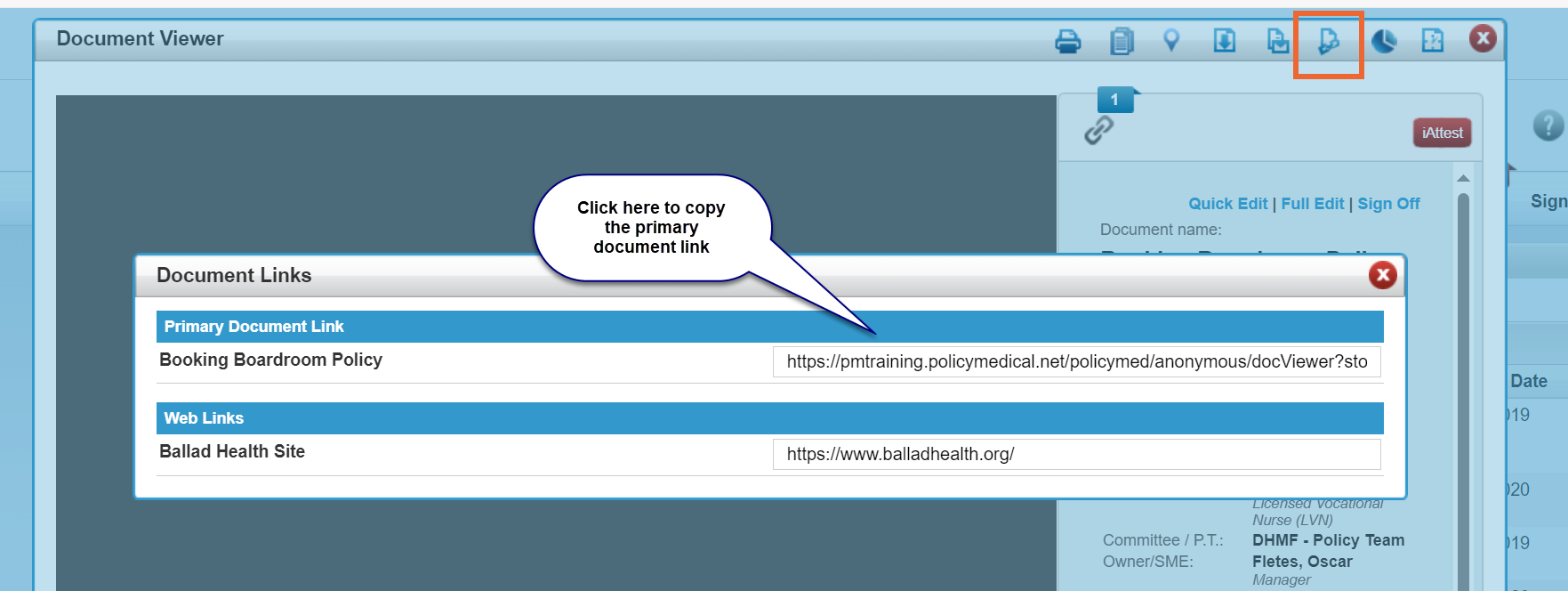Image resolution: width=1568 pixels, height=591 pixels.
Task: Close the Document Viewer window
Action: 1482,38
